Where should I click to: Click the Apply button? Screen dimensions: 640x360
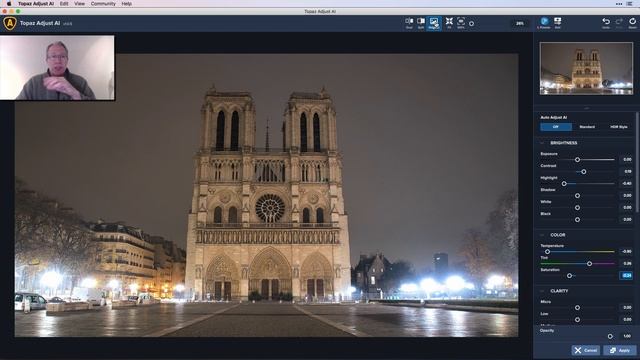620,350
